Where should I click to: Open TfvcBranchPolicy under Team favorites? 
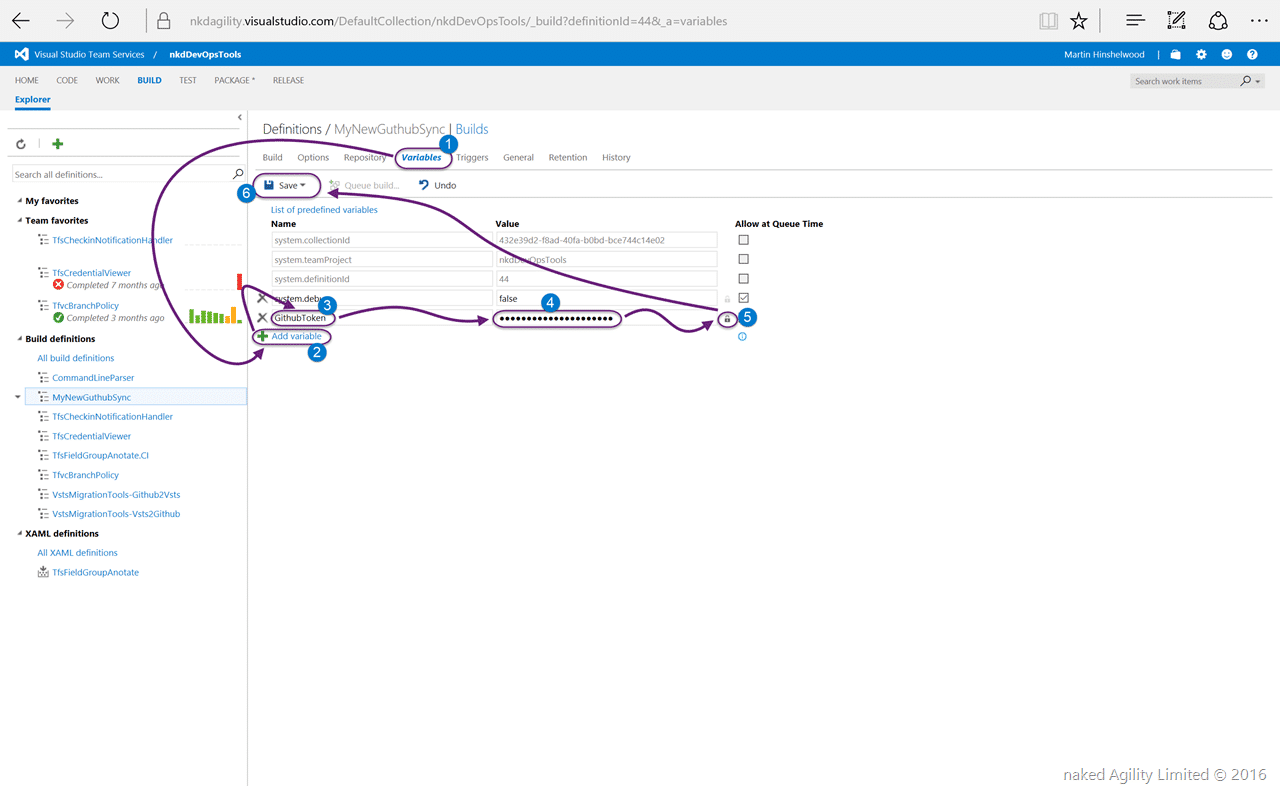coord(85,305)
